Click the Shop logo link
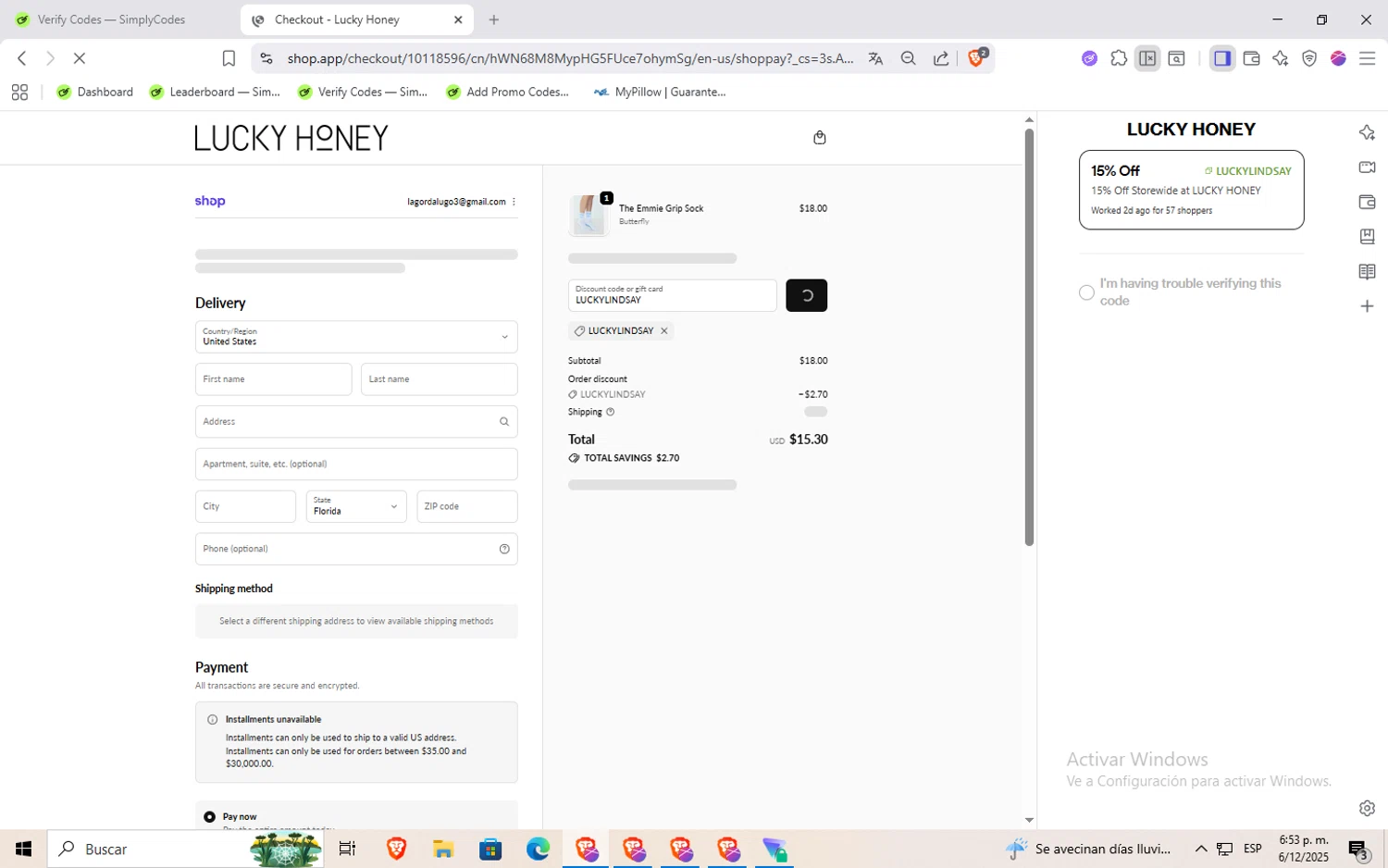The height and width of the screenshot is (868, 1388). [210, 201]
